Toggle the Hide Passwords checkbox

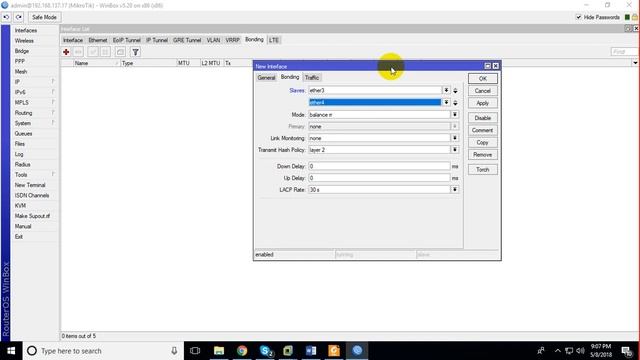[x=578, y=17]
